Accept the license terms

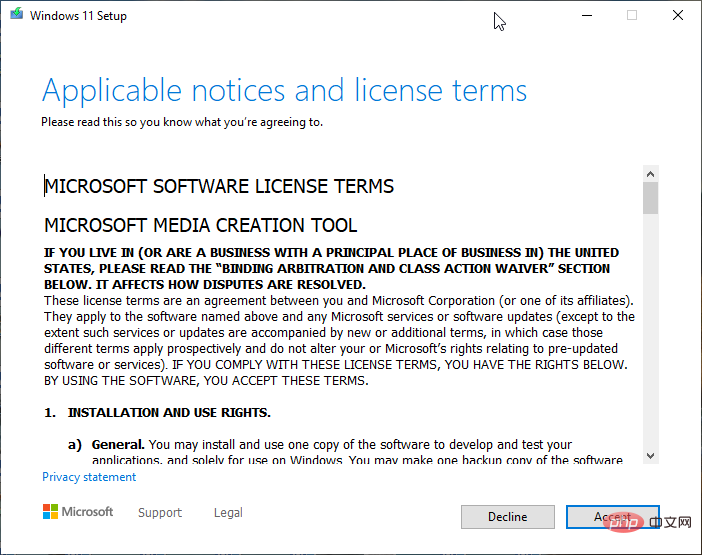click(612, 517)
